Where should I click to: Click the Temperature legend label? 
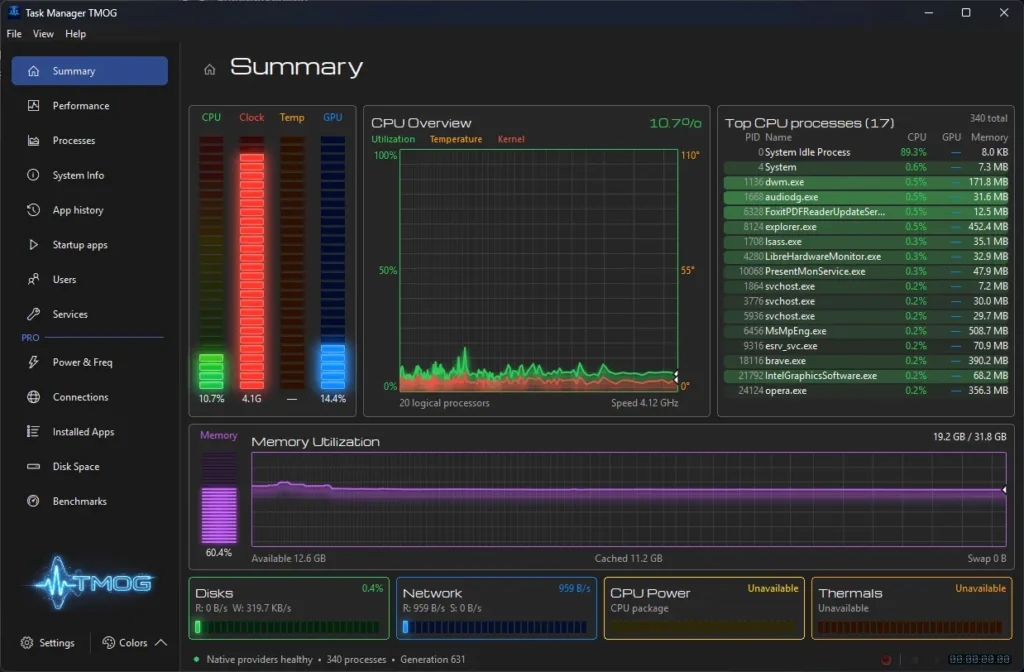(x=456, y=139)
